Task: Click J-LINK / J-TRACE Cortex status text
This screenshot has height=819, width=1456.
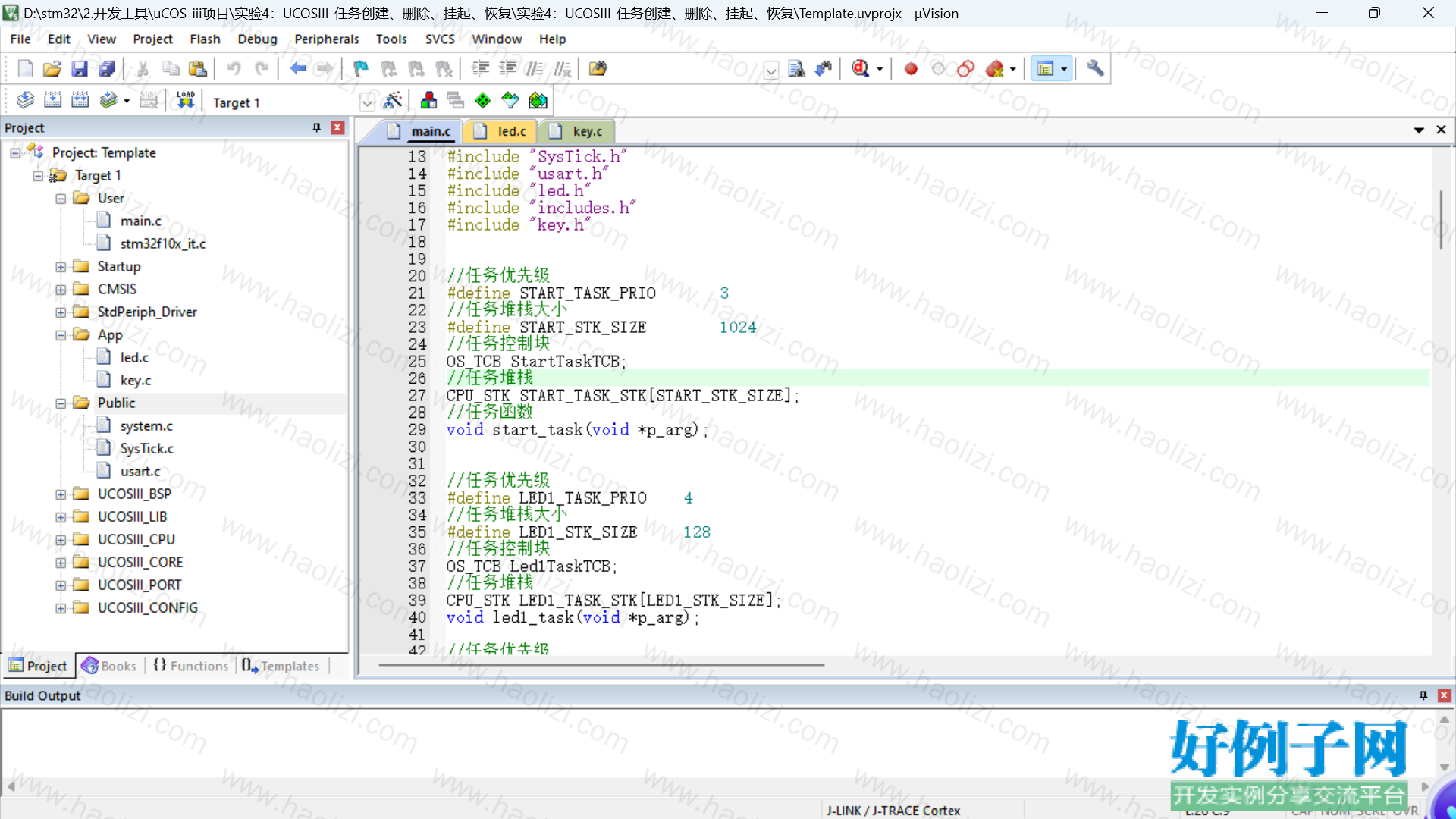Action: coord(893,811)
